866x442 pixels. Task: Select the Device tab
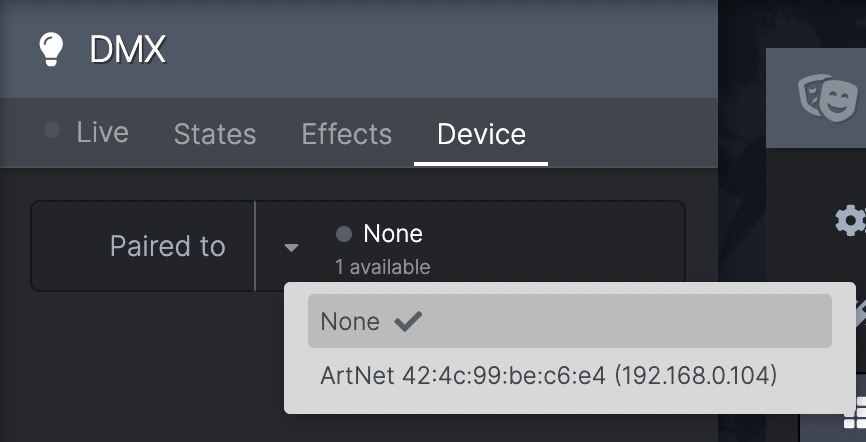point(481,134)
